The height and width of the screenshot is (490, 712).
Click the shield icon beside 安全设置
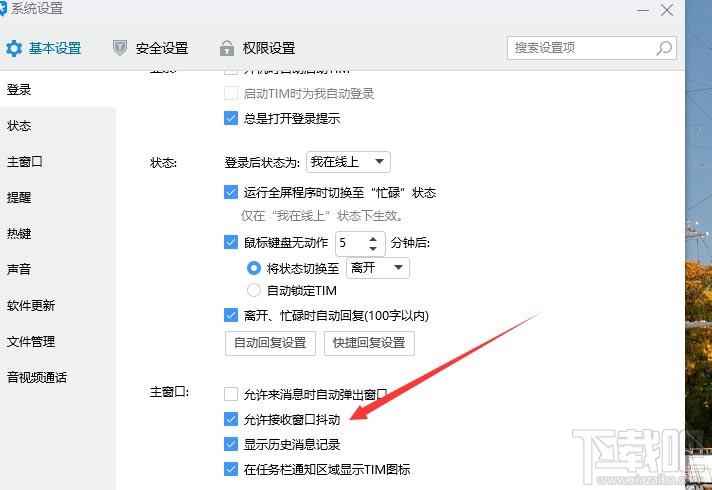(x=120, y=48)
